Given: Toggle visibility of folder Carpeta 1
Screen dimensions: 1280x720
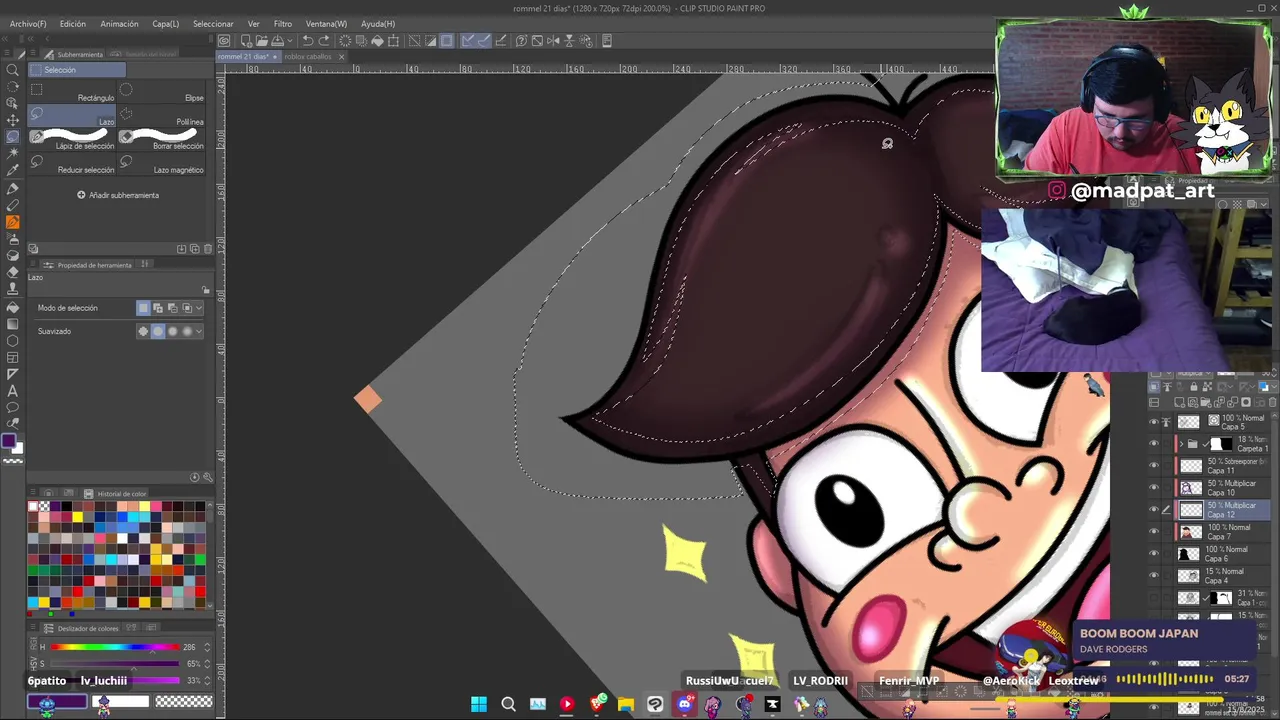Looking at the screenshot, I should (x=1153, y=444).
